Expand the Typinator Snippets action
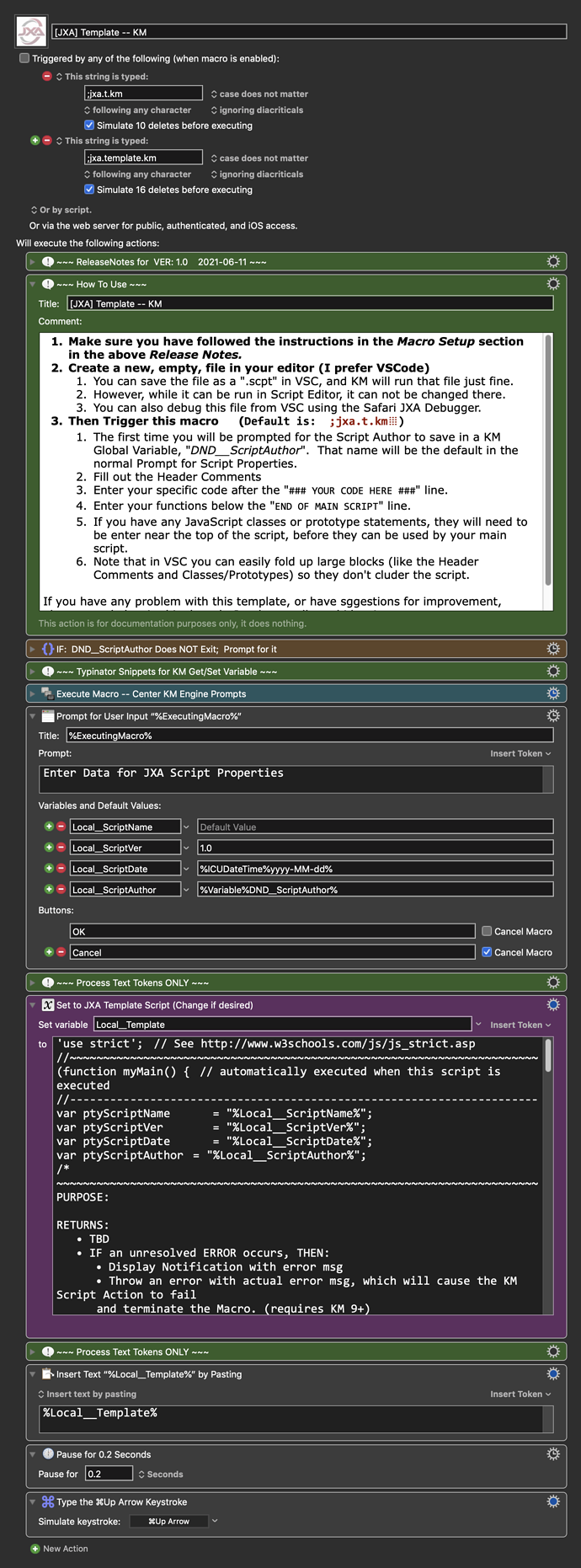This screenshot has width=581, height=1568. (33, 672)
